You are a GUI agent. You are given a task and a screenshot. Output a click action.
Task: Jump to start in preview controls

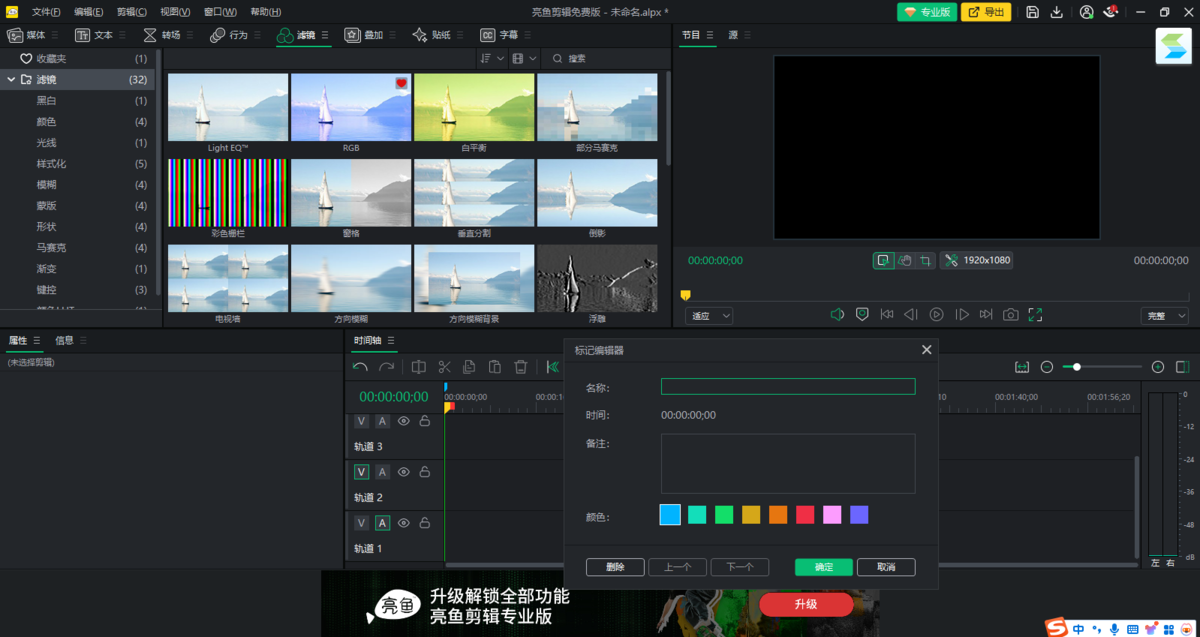pyautogui.click(x=887, y=315)
